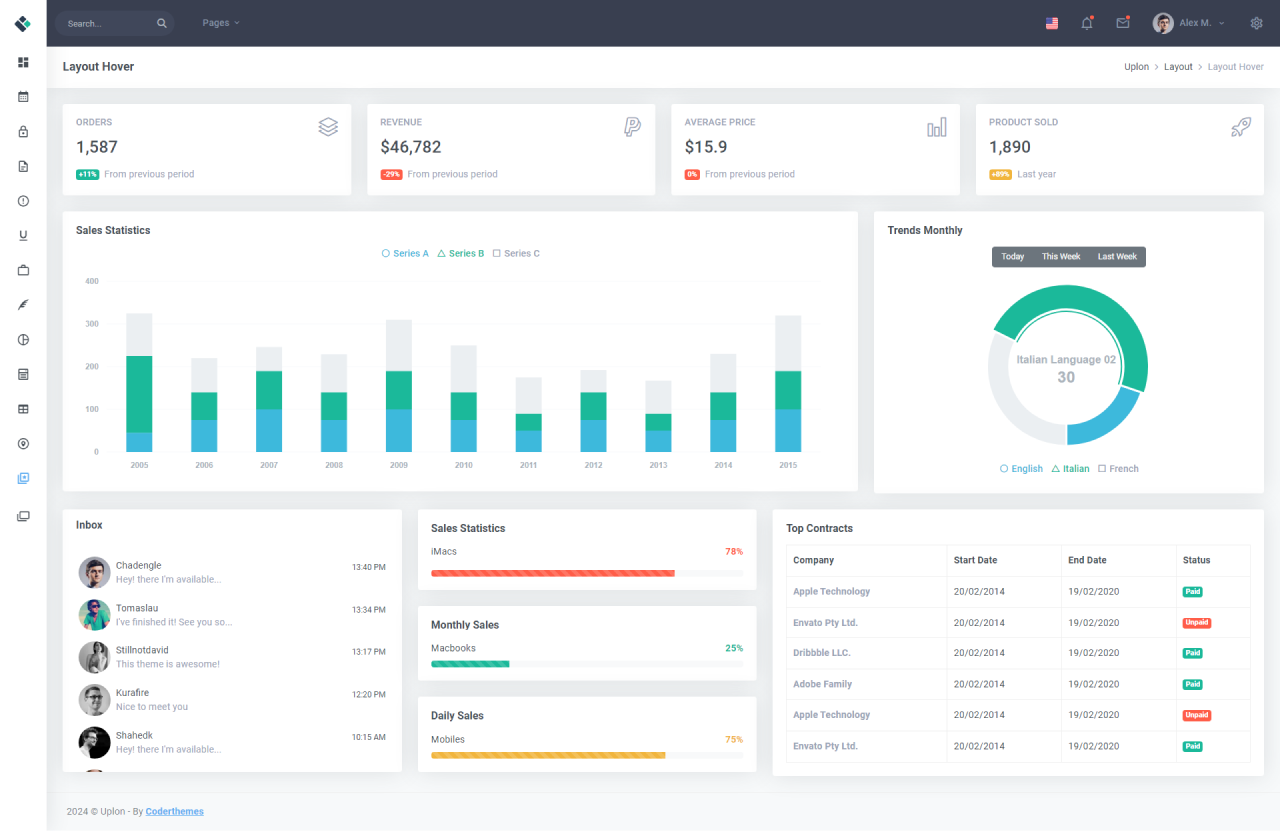Image resolution: width=1280 pixels, height=831 pixels.
Task: Click the bar chart icon on Average Price card
Action: point(937,127)
